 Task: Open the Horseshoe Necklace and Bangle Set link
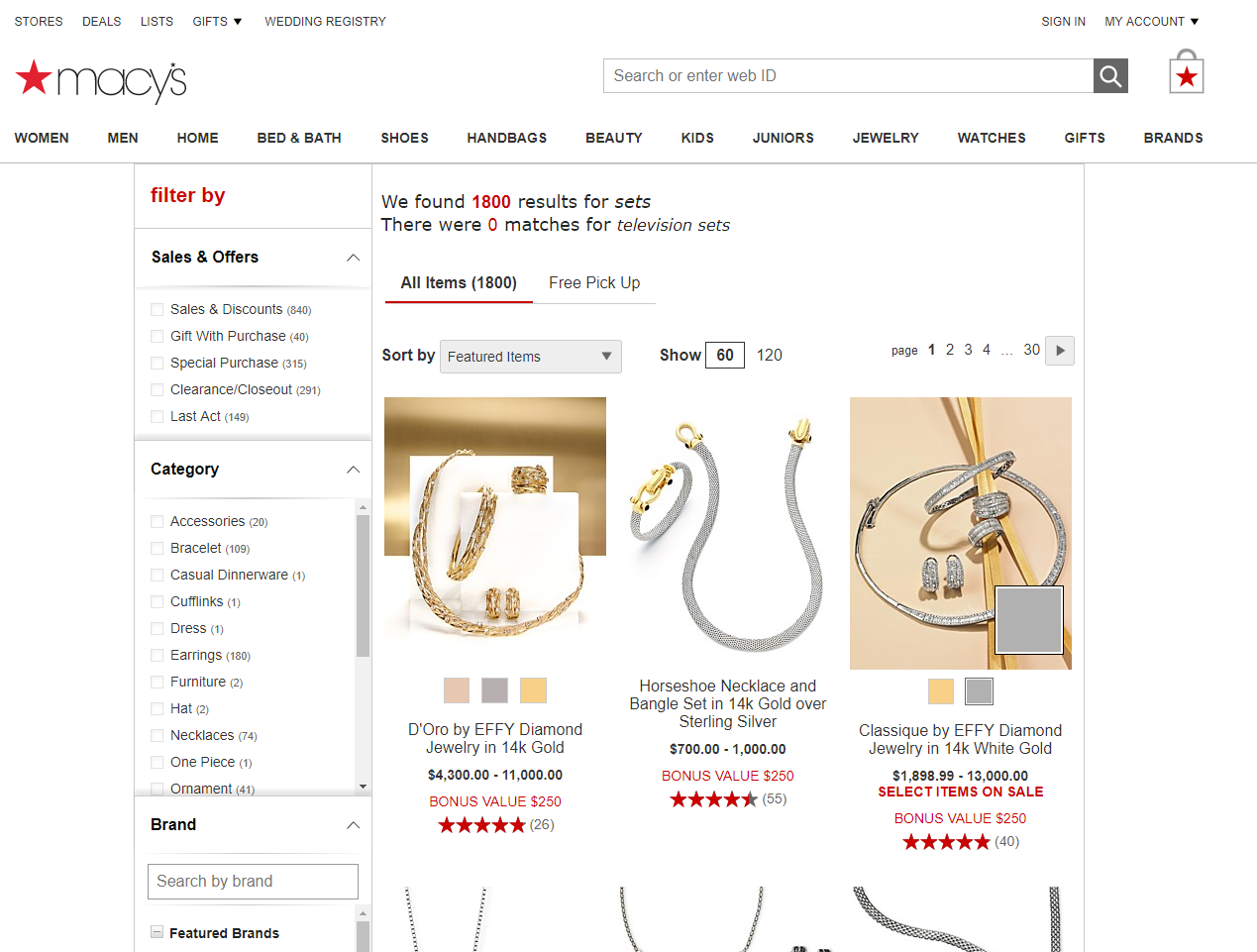tap(728, 704)
